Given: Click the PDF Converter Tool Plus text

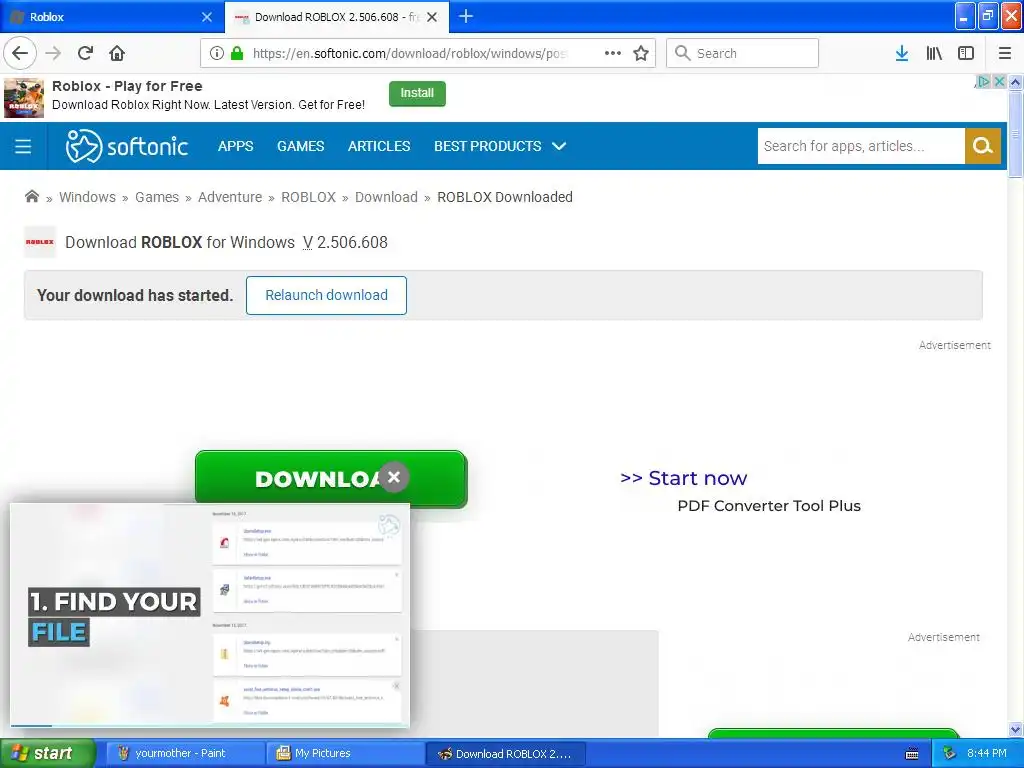Looking at the screenshot, I should 769,506.
